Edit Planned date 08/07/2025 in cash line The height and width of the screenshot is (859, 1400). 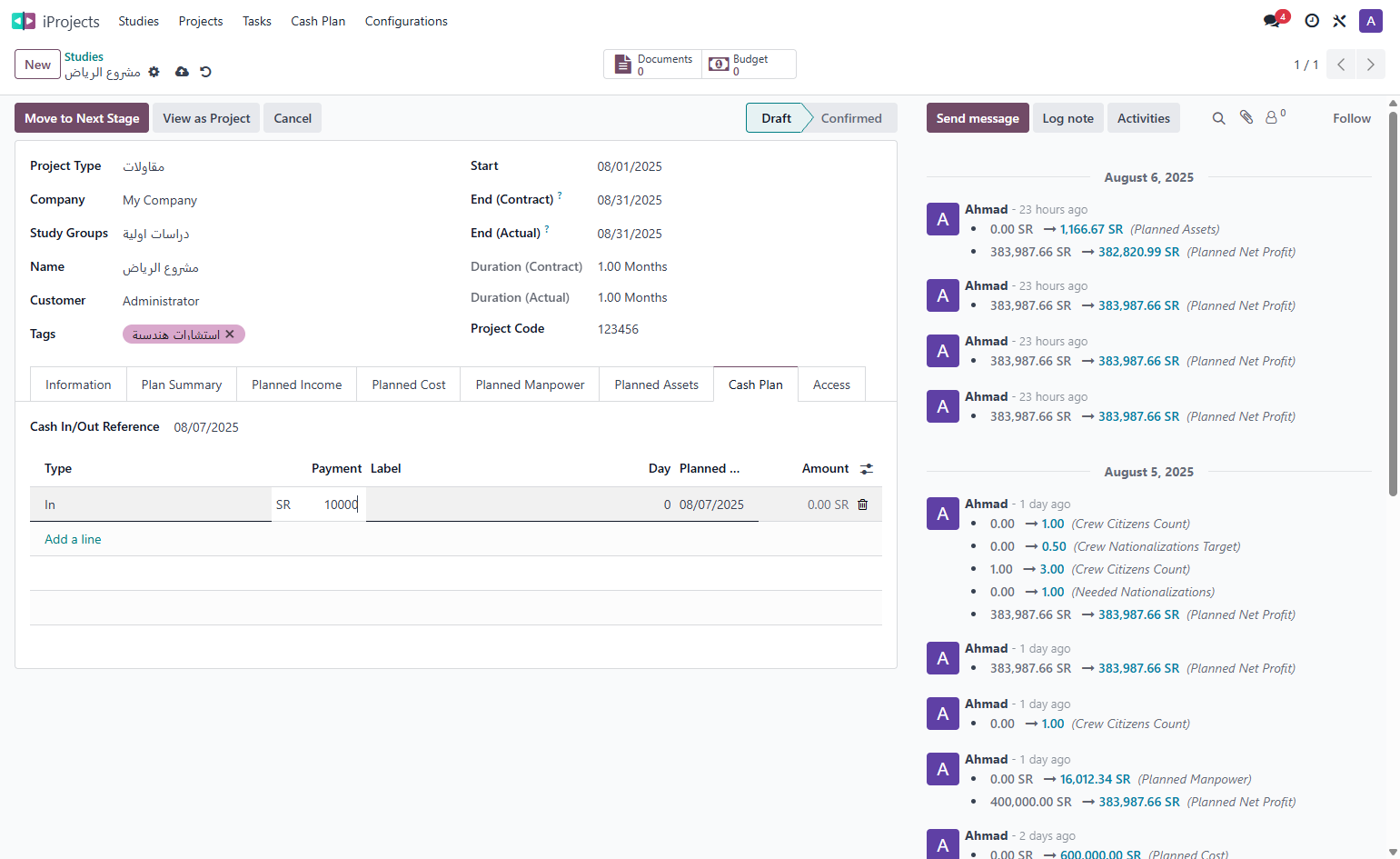pos(717,504)
